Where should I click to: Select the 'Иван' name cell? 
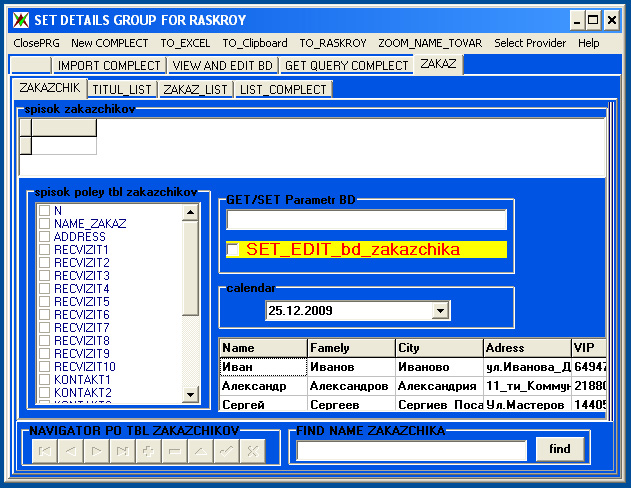tap(264, 367)
